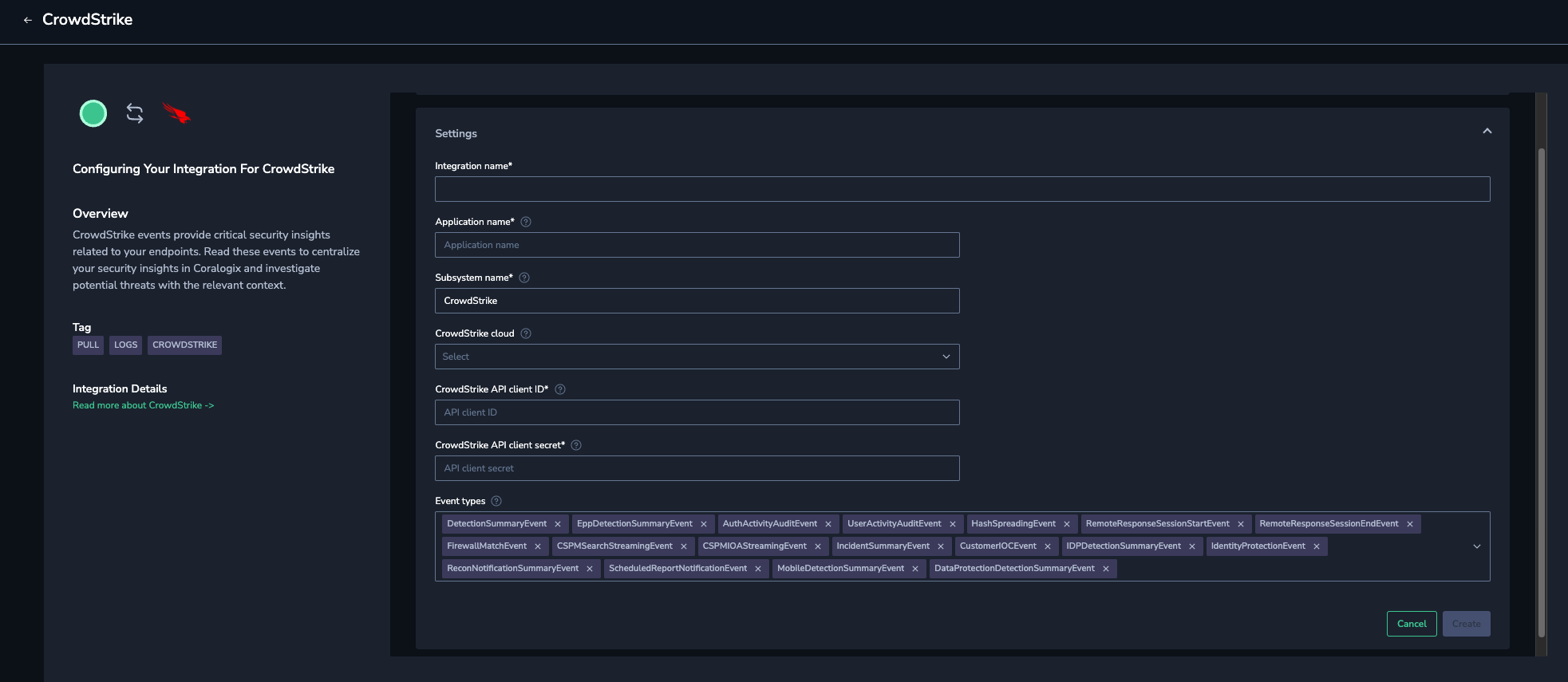The image size is (1568, 682).
Task: Collapse the Settings section
Action: (x=1487, y=132)
